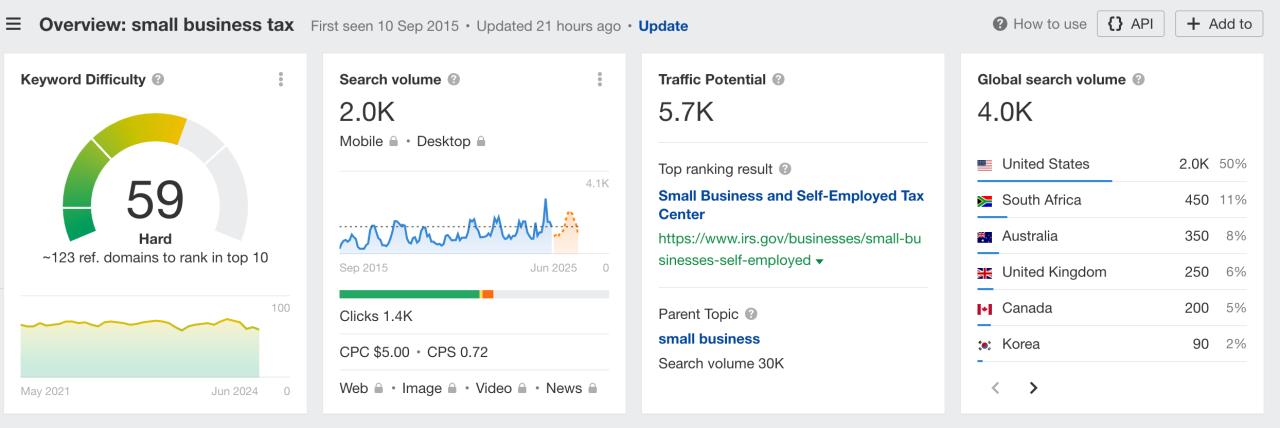
Task: Open Search volume three-dot options menu
Action: pos(600,80)
